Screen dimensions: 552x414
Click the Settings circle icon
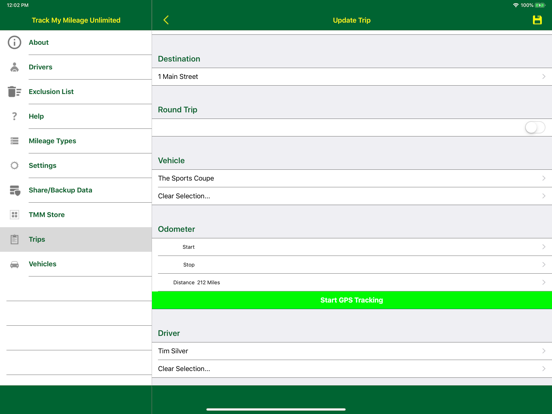(14, 165)
